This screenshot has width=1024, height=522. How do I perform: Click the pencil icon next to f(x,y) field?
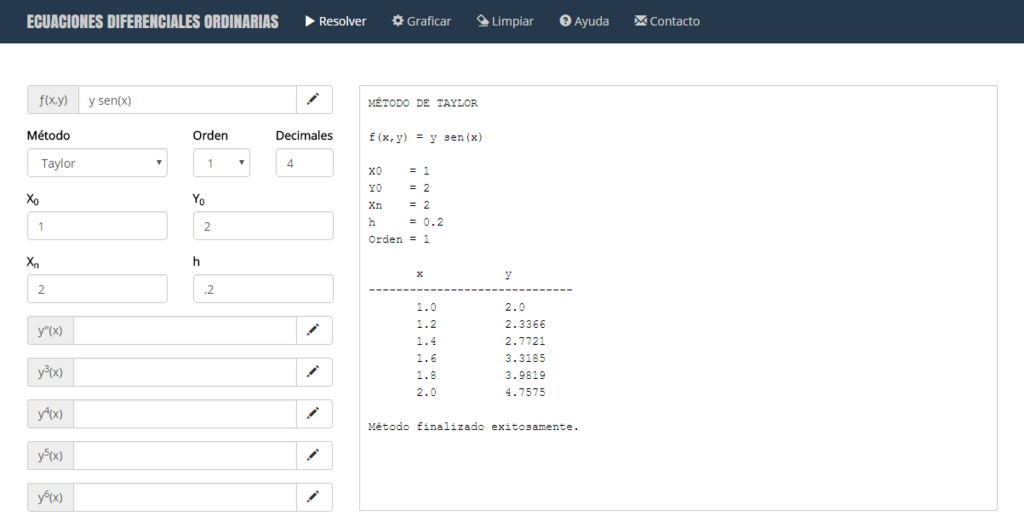(314, 100)
